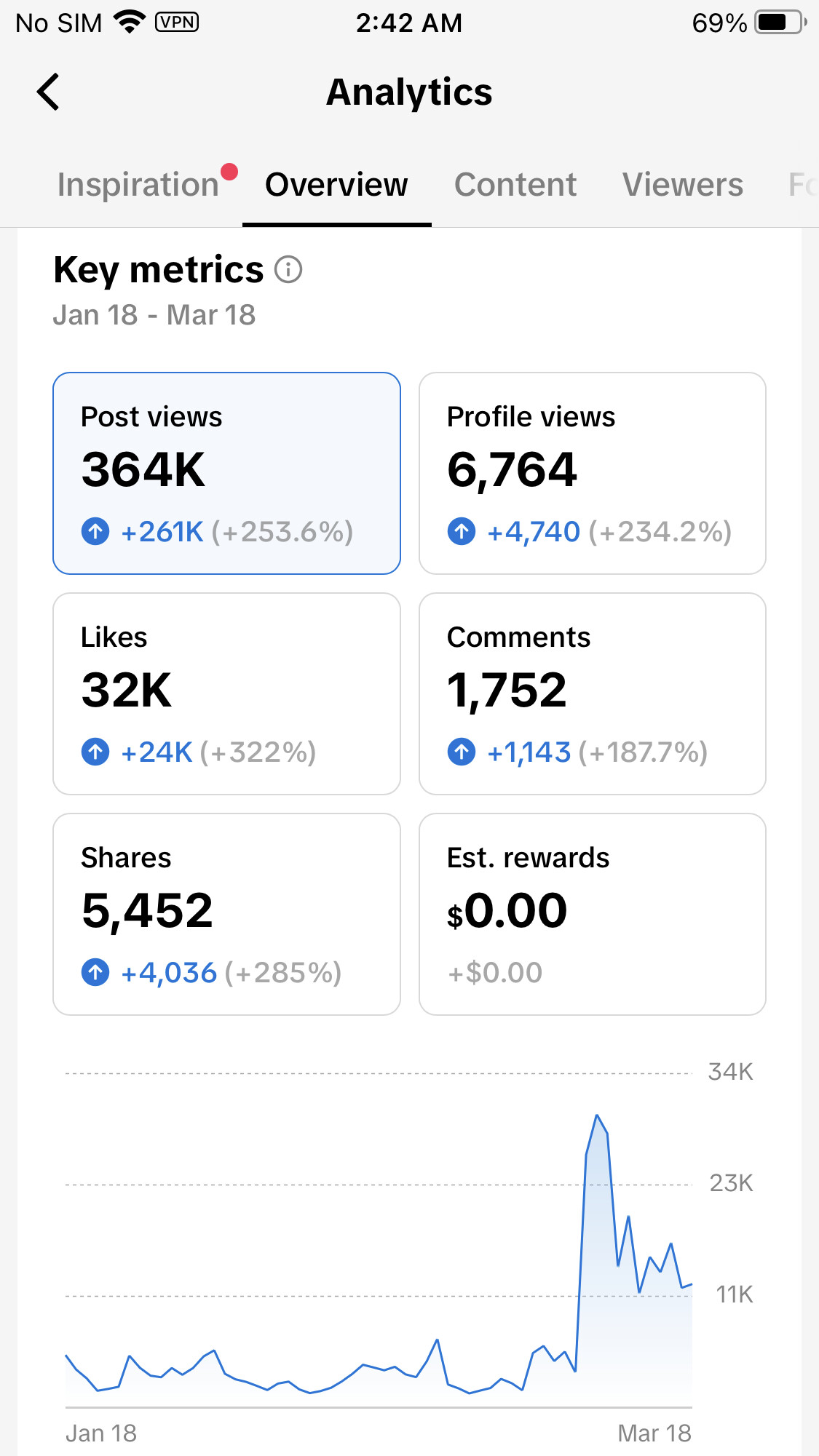The width and height of the screenshot is (819, 1456).
Task: Go to the Viewers tab
Action: click(x=683, y=185)
